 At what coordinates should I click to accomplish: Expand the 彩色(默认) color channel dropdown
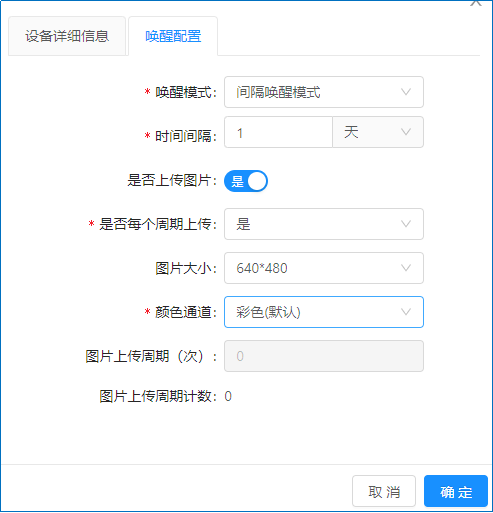324,312
